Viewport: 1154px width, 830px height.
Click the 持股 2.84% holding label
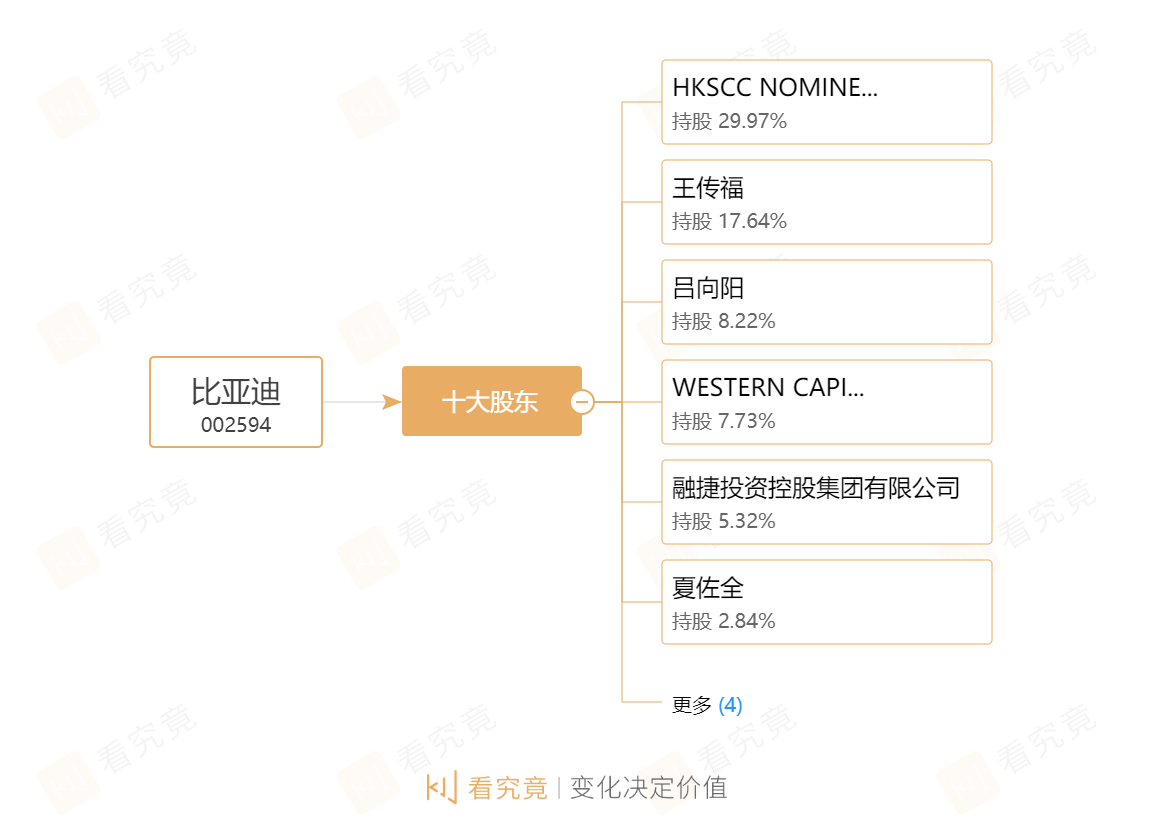point(723,621)
